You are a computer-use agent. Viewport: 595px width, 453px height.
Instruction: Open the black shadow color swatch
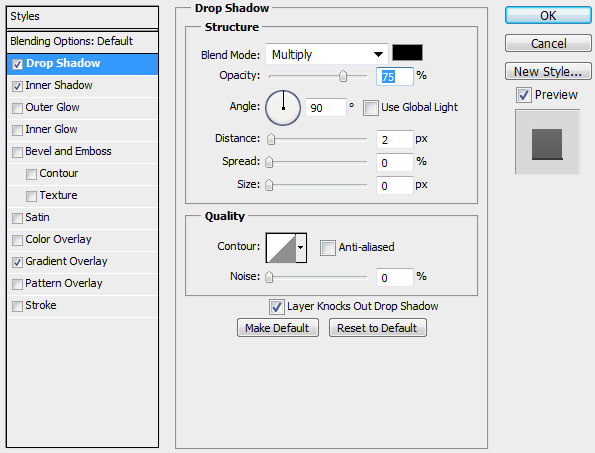pos(407,53)
